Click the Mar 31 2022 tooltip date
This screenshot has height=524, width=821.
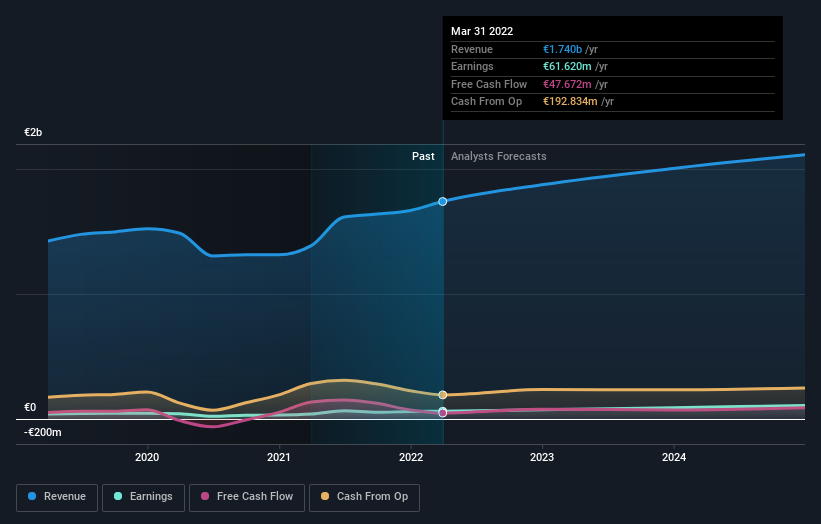click(x=482, y=31)
